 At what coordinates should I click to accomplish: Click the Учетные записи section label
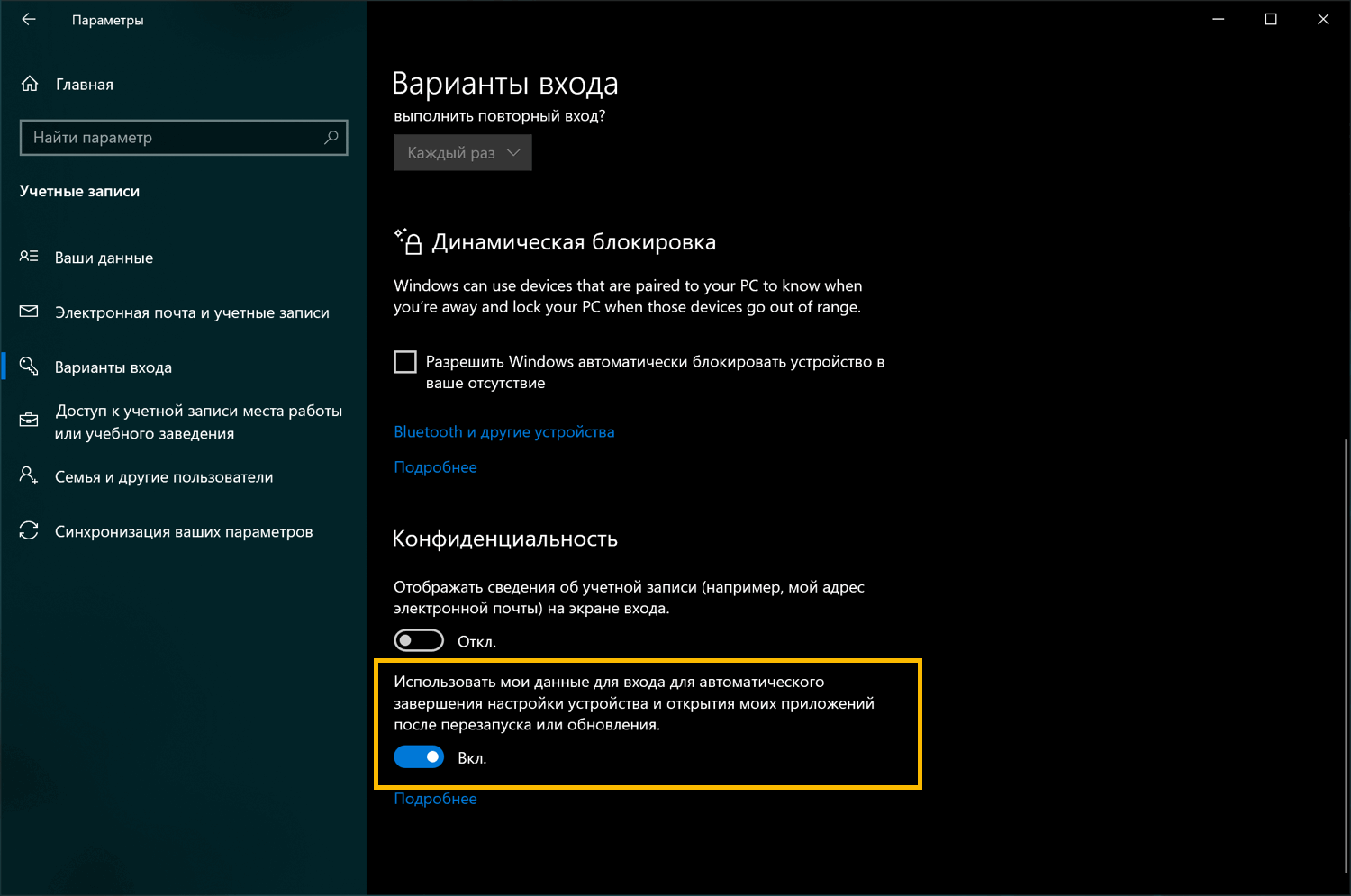click(79, 191)
